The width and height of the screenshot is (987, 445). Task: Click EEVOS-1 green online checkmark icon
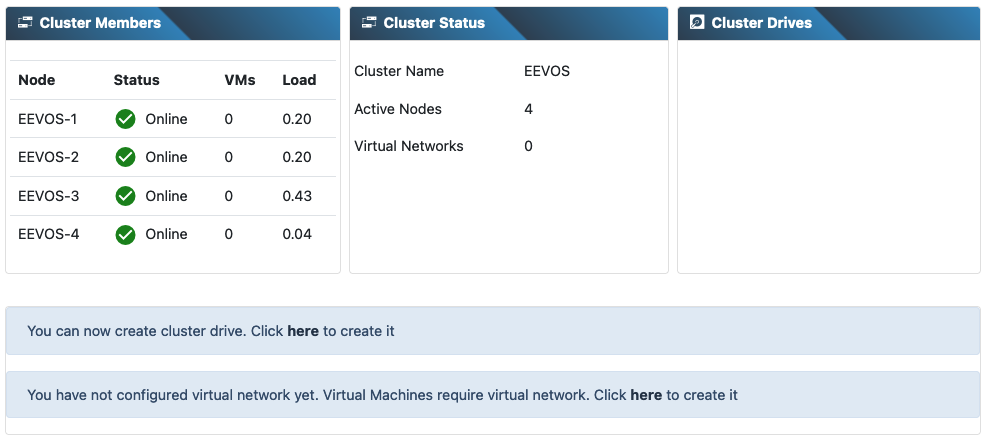coord(125,119)
